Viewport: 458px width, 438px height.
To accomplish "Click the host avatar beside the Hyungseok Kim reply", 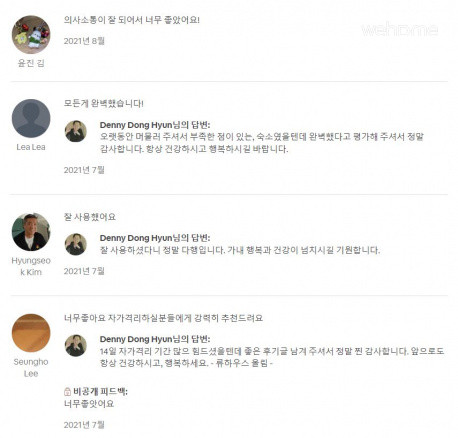I will click(76, 244).
